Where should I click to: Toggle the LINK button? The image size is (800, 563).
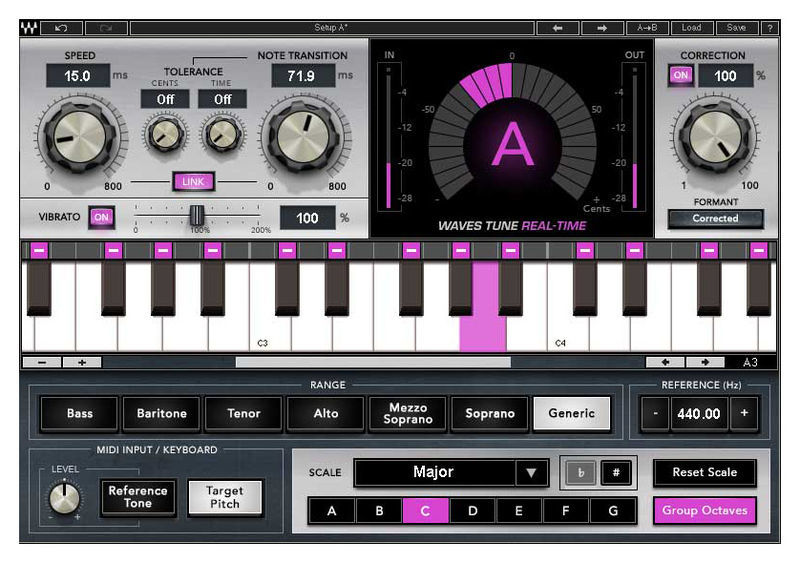[193, 182]
